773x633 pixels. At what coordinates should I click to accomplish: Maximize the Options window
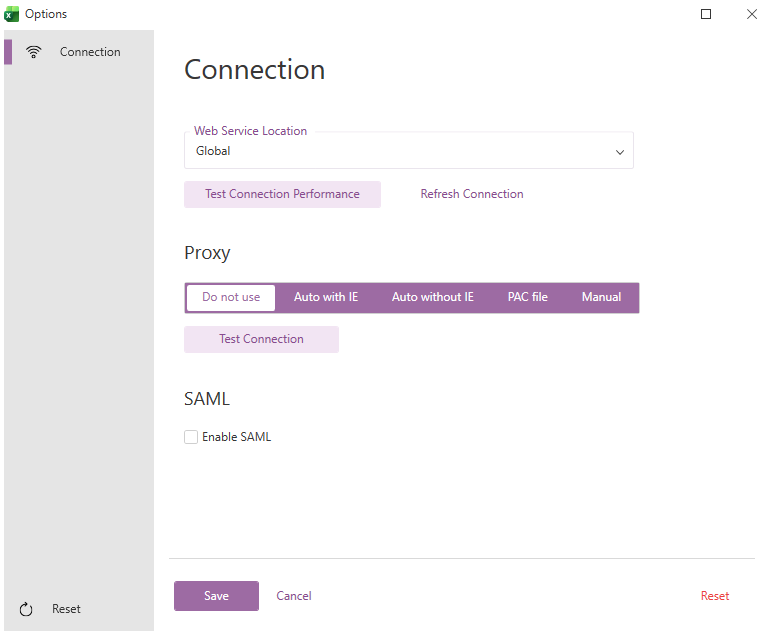[x=706, y=14]
